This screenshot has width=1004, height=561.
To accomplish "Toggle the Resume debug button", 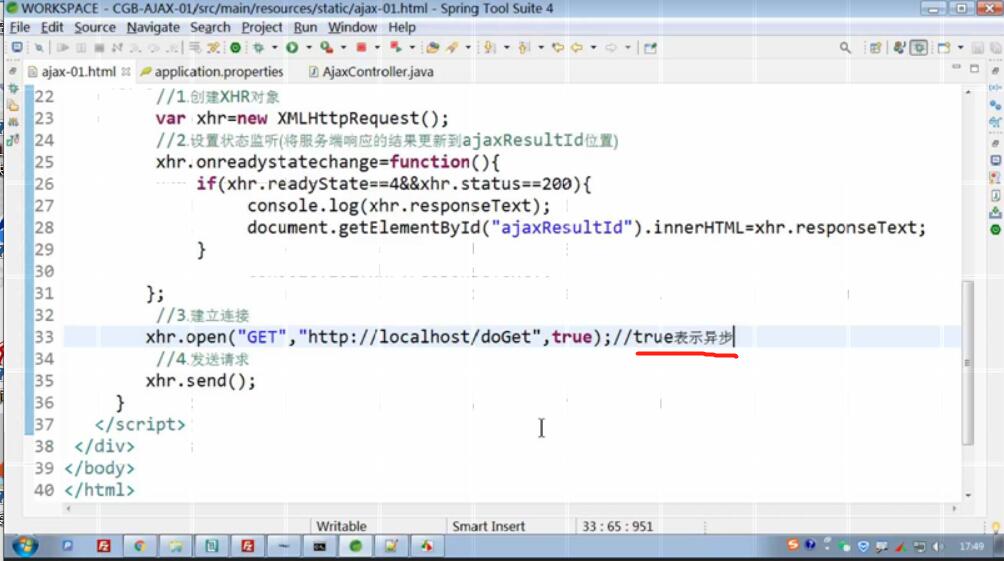I will click(63, 47).
